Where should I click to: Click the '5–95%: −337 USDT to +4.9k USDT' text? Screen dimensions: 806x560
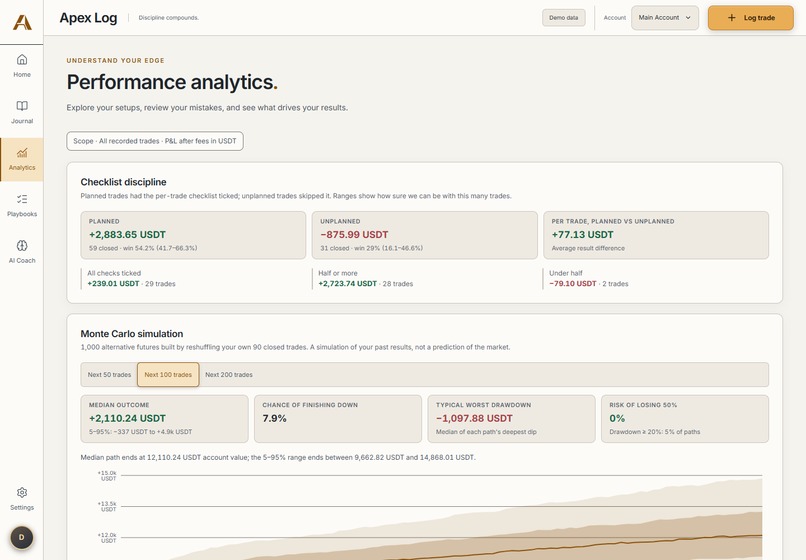pyautogui.click(x=140, y=432)
